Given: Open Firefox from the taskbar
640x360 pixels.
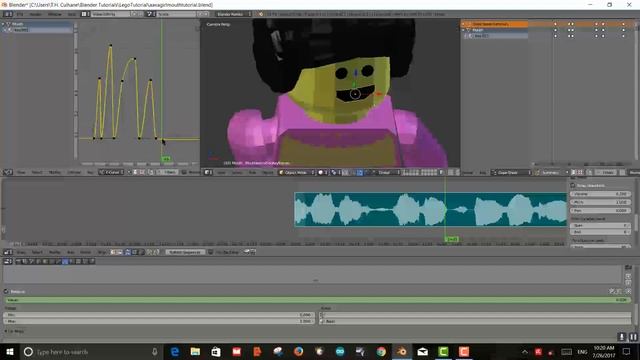Looking at the screenshot, I should click(298, 351).
